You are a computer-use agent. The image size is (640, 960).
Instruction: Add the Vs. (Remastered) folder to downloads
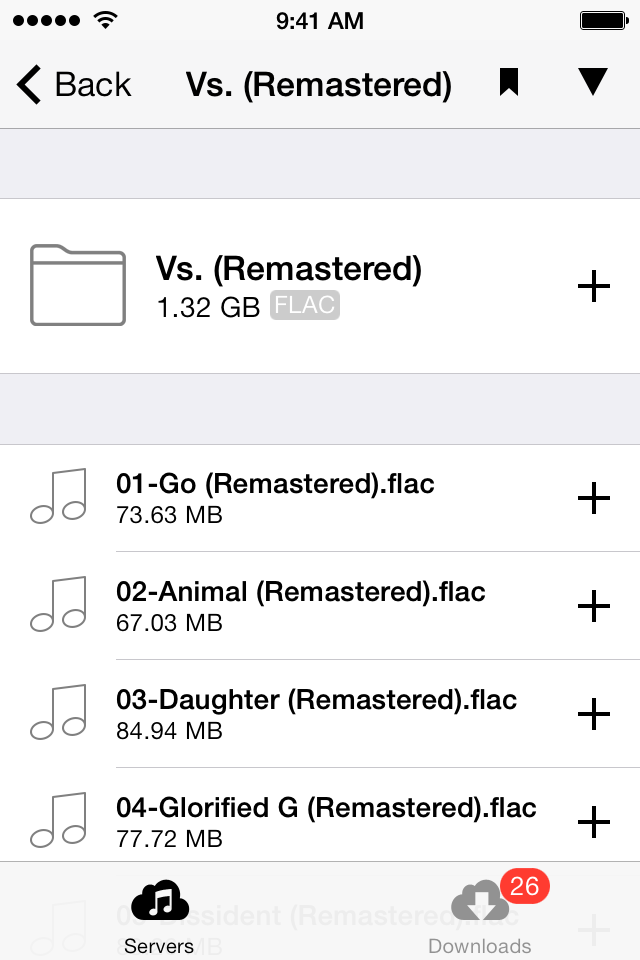(x=593, y=286)
